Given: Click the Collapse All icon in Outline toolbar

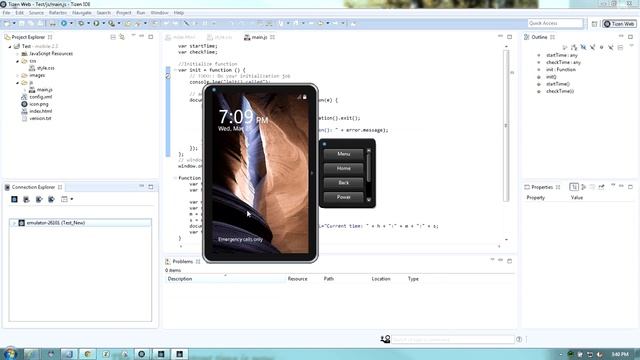Looking at the screenshot, I should click(x=620, y=47).
